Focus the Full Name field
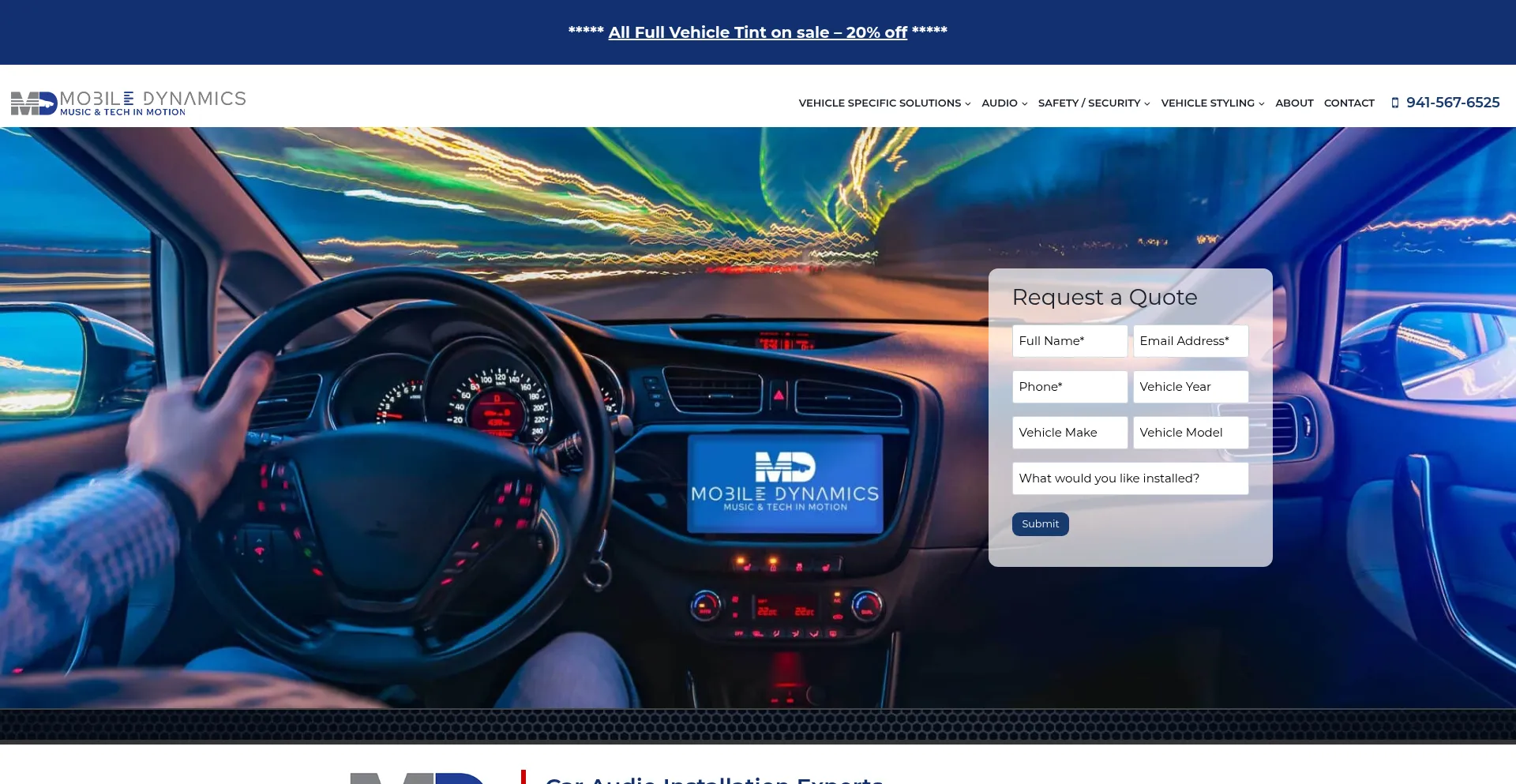Viewport: 1516px width, 784px height. 1069,341
